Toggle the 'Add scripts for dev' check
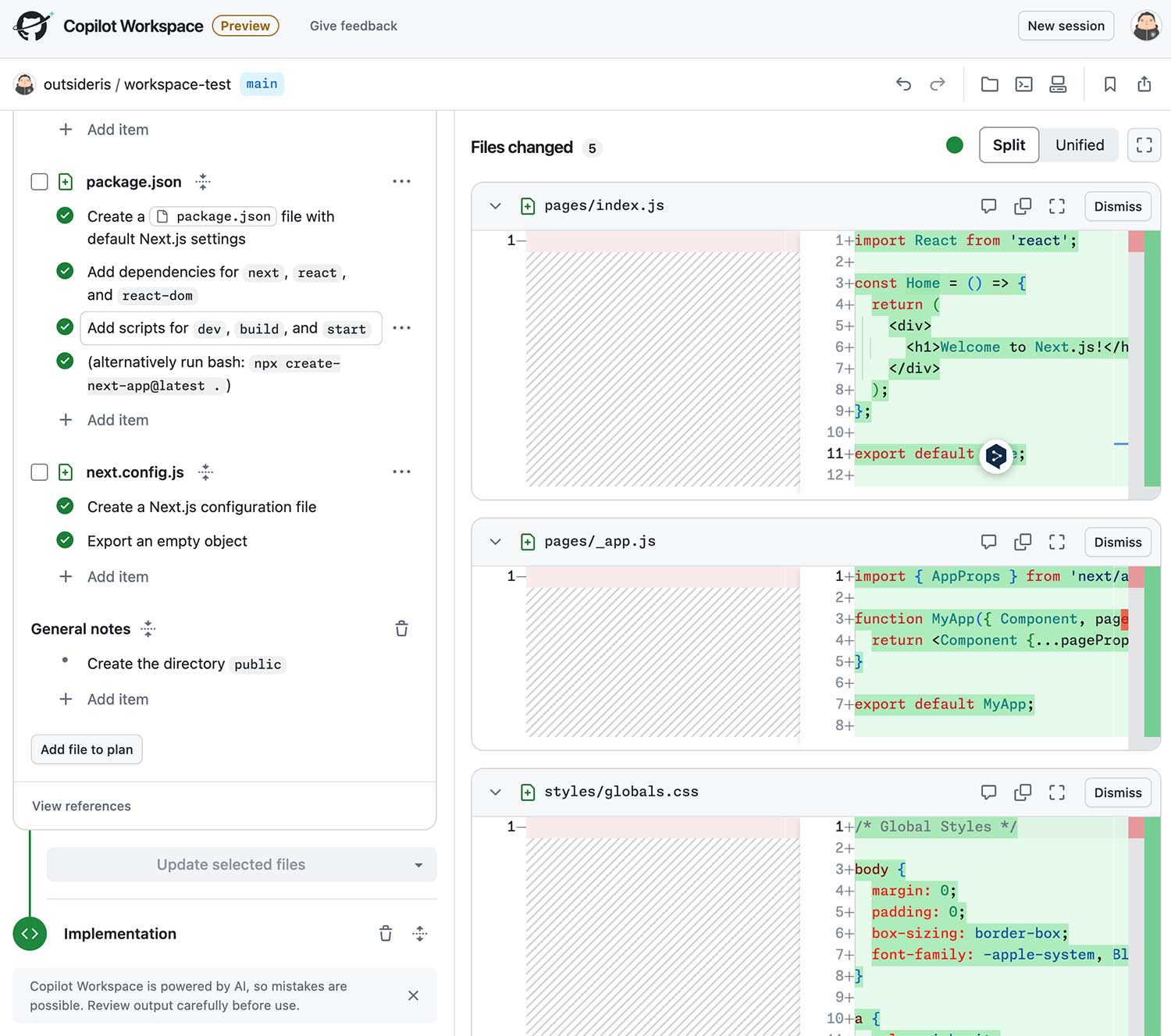Image resolution: width=1171 pixels, height=1036 pixels. [x=66, y=327]
